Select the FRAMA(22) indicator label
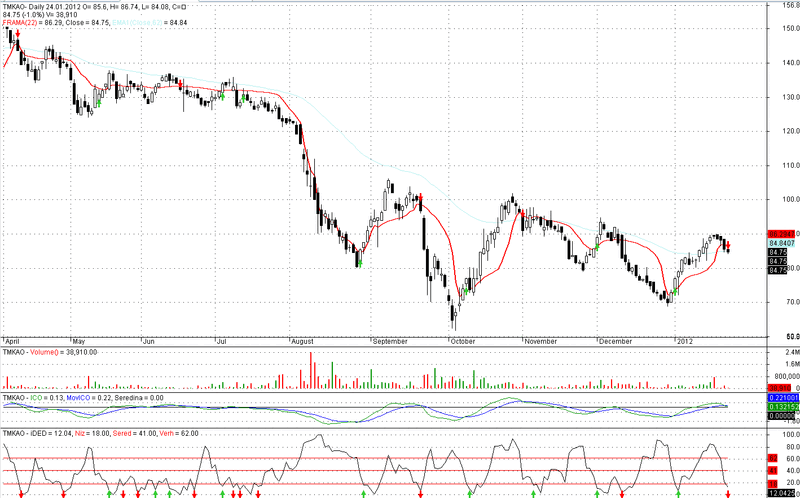This screenshot has height=498, width=800. point(20,22)
